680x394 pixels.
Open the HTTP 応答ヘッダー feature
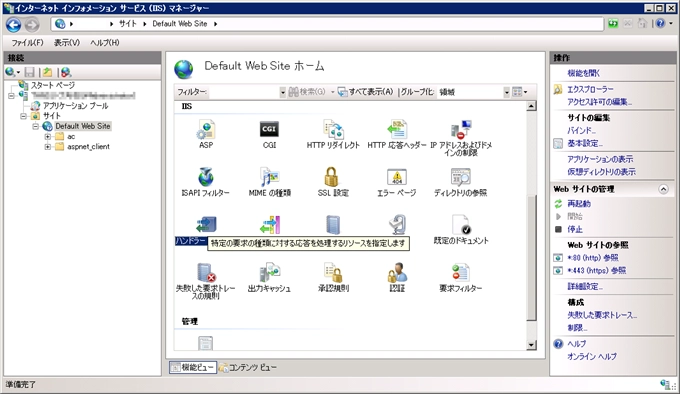click(397, 135)
